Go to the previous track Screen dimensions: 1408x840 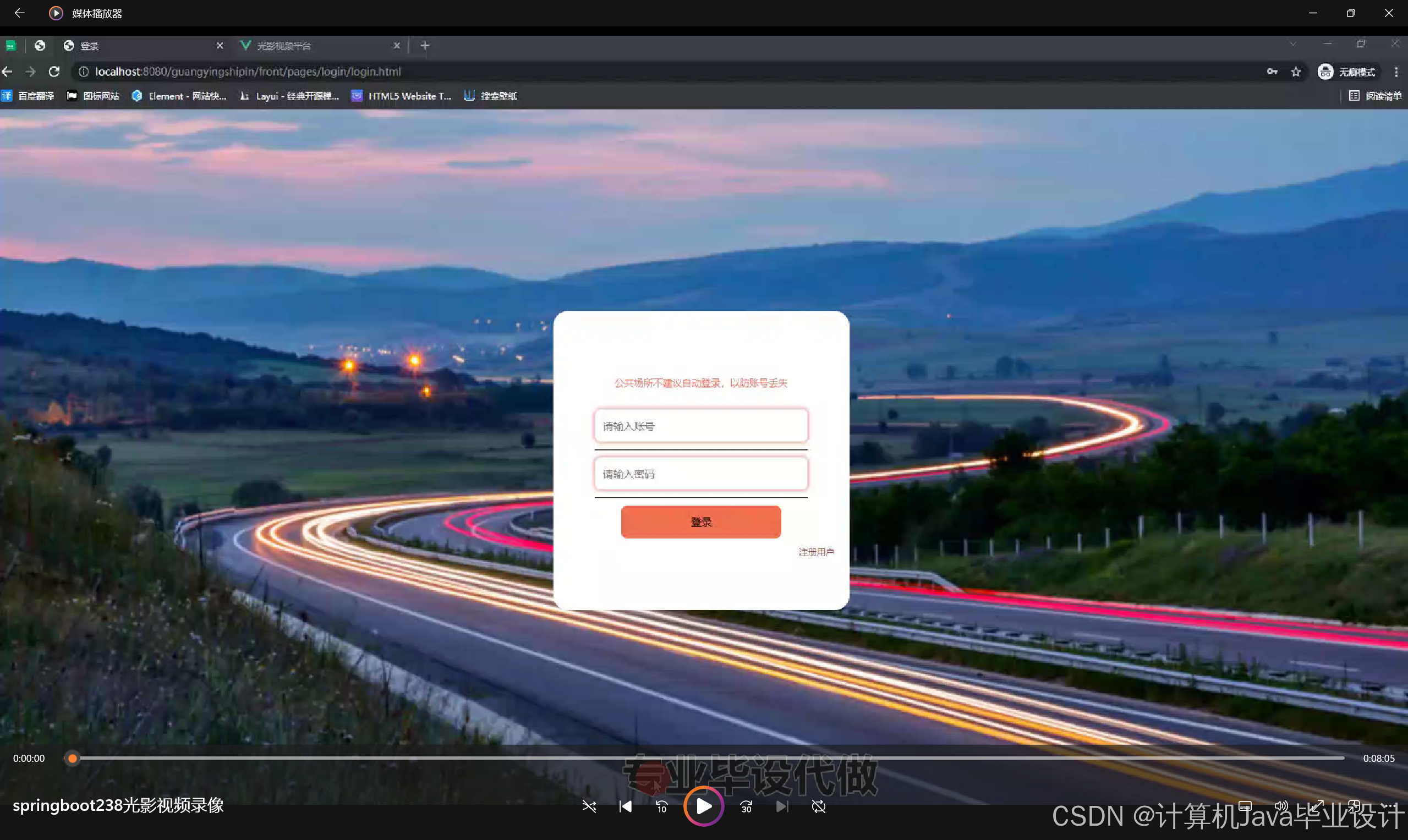pos(626,806)
